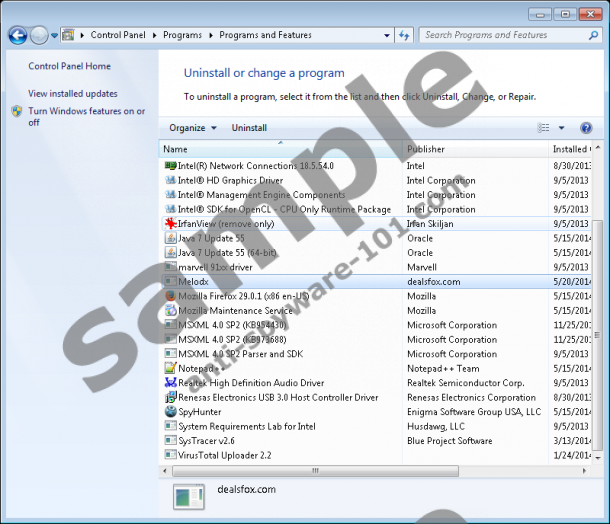Open Control Panel Home link
This screenshot has height=524, width=610.
tap(69, 66)
